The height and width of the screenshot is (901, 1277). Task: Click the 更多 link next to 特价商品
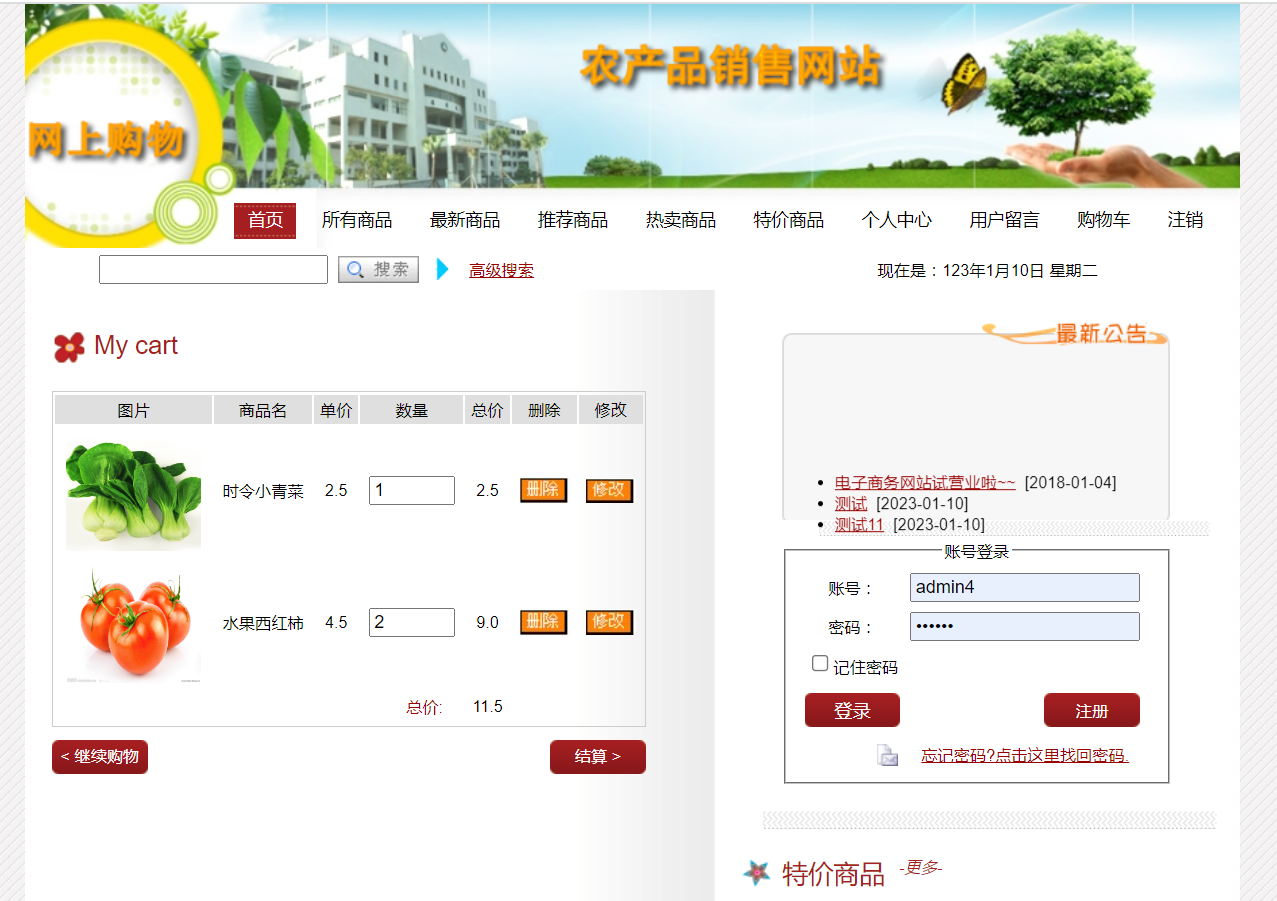920,867
